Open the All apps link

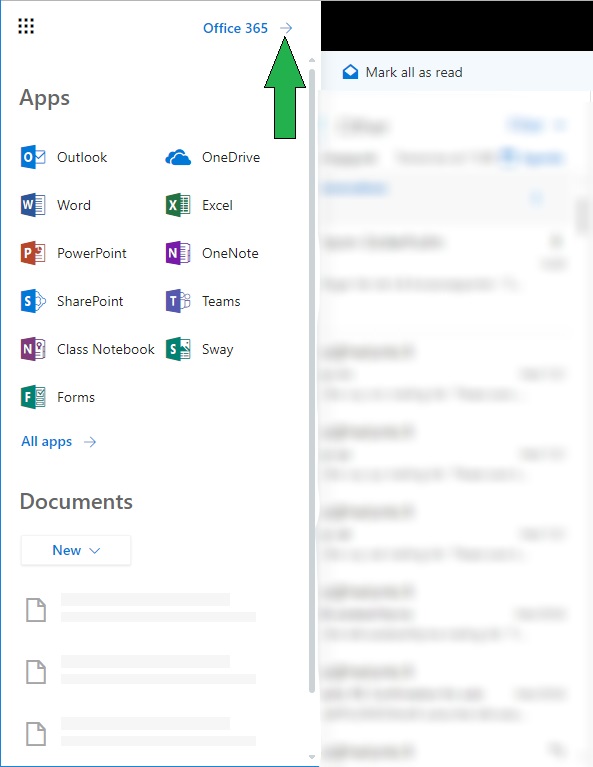(x=46, y=442)
